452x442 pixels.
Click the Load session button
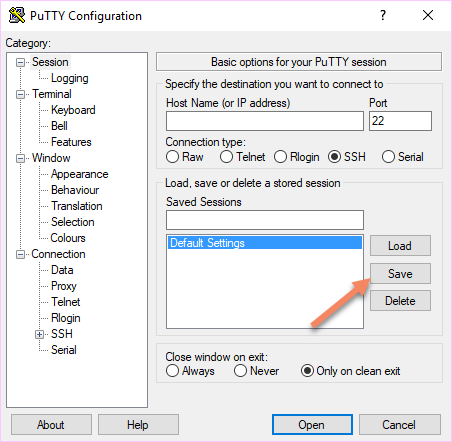click(400, 246)
